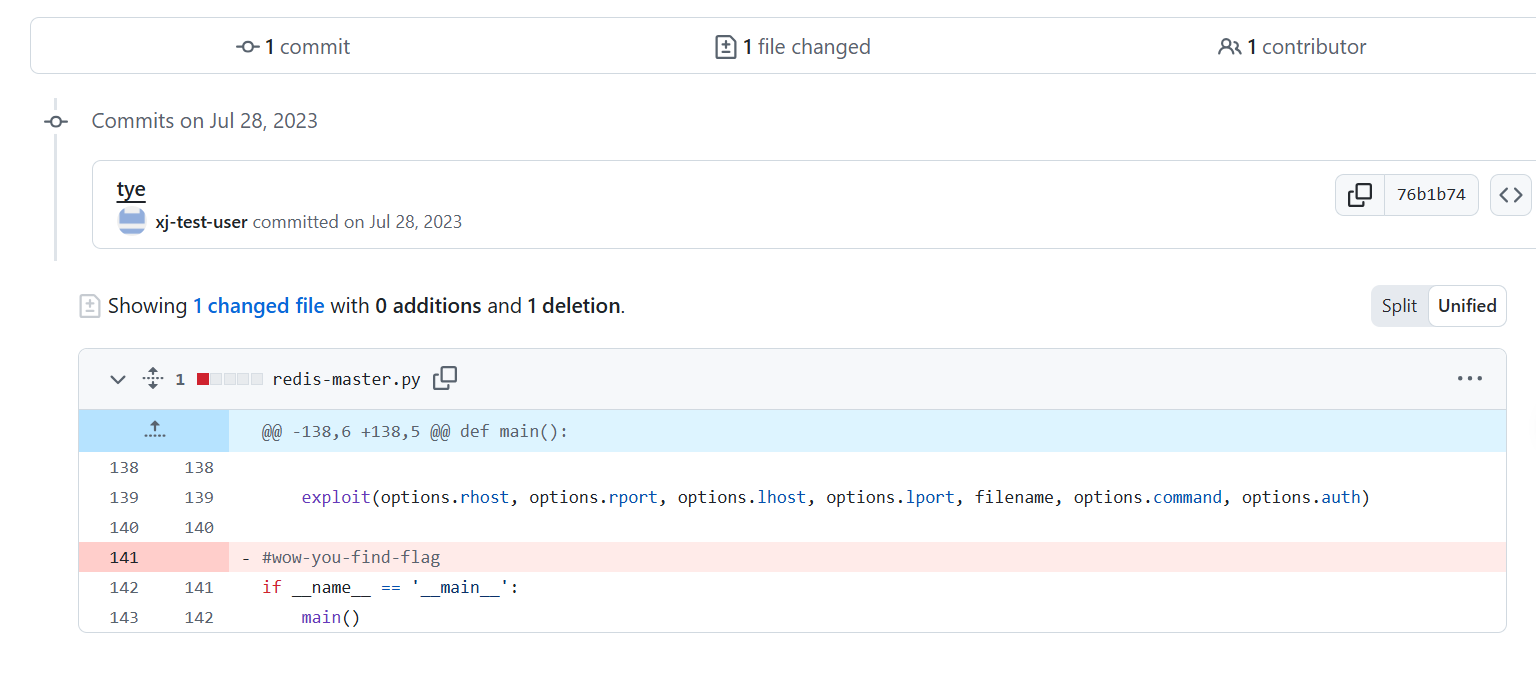Open the 1 changed file link
1536x678 pixels.
tap(258, 306)
